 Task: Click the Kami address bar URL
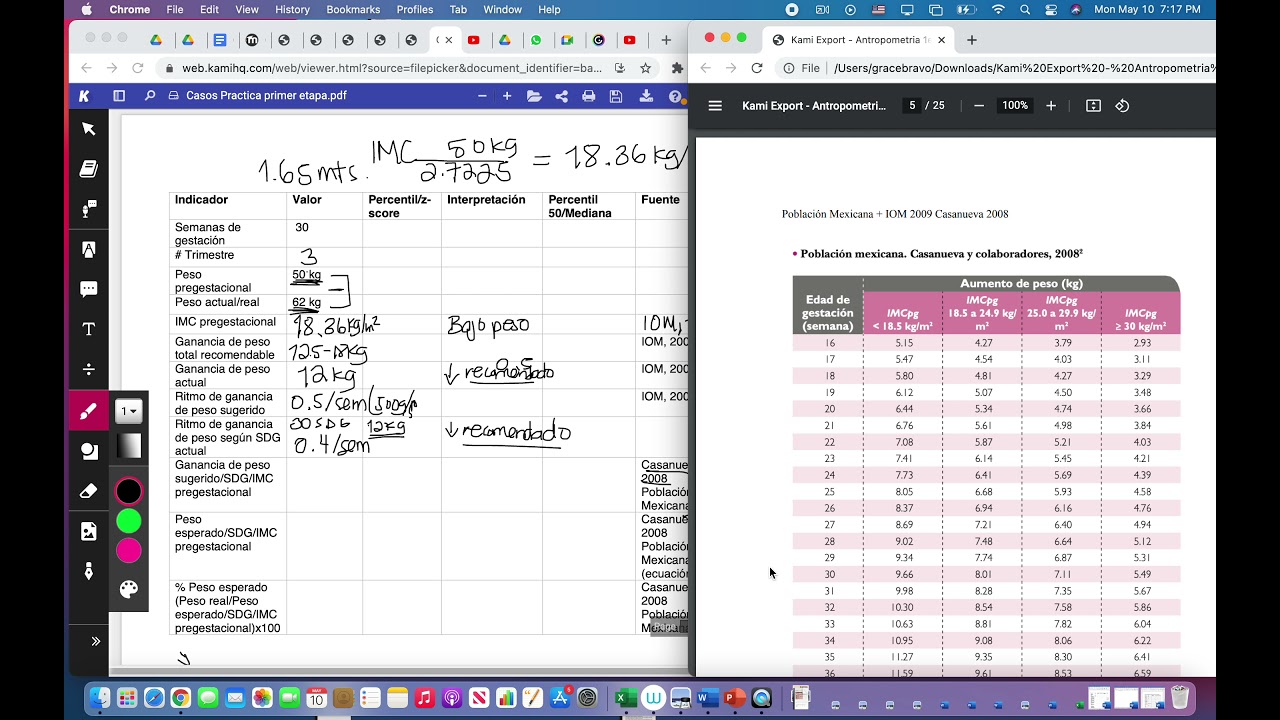[392, 68]
